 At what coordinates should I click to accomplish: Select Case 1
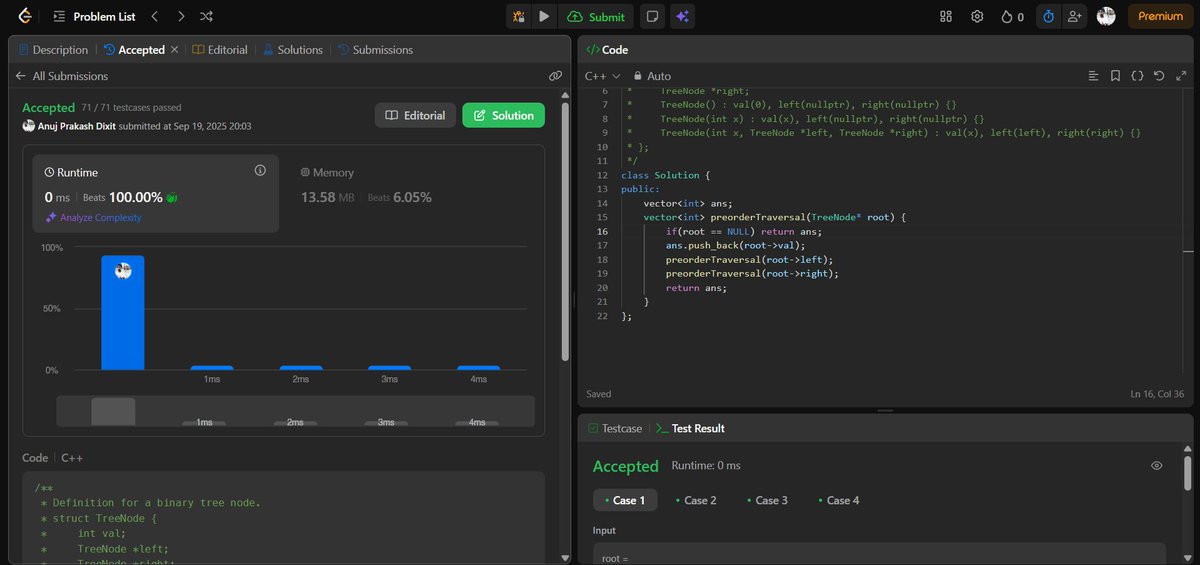pyautogui.click(x=625, y=500)
